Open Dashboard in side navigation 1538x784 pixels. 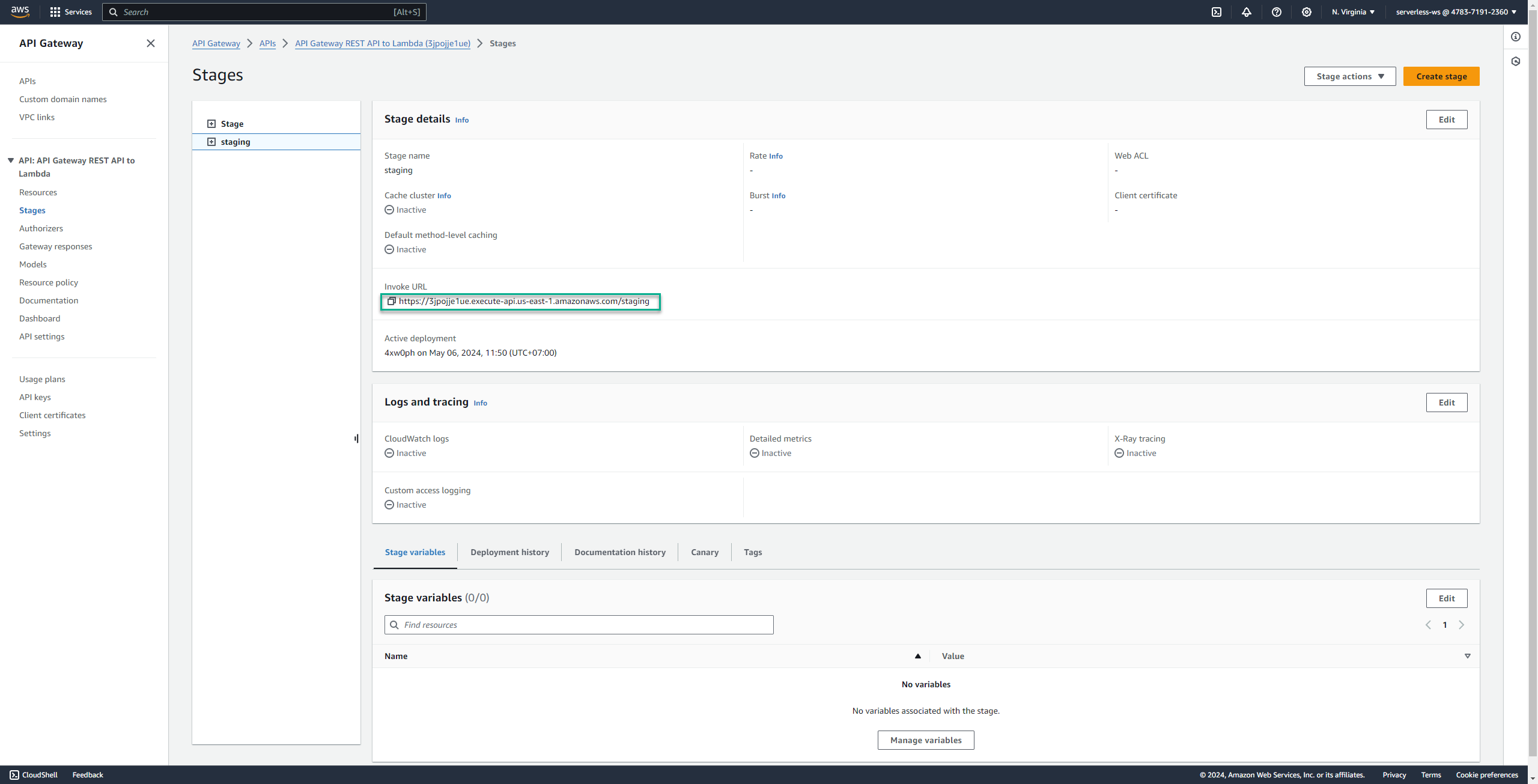pos(40,318)
